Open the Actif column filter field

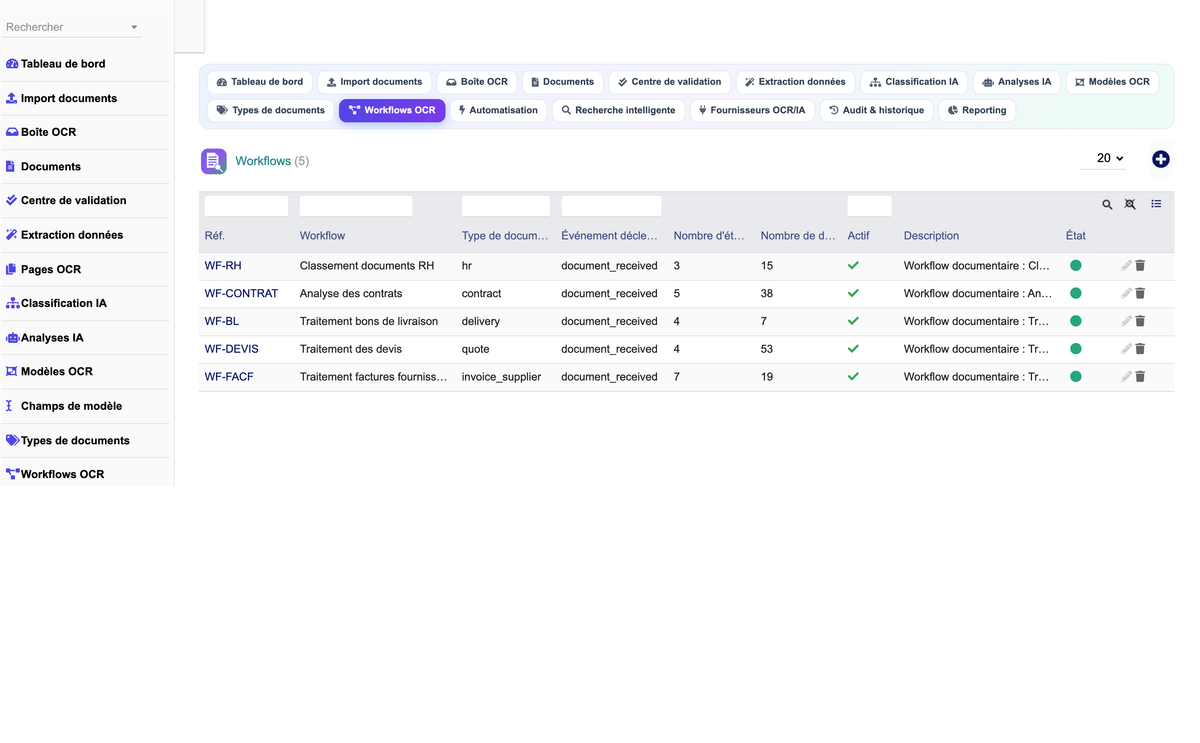click(x=869, y=206)
